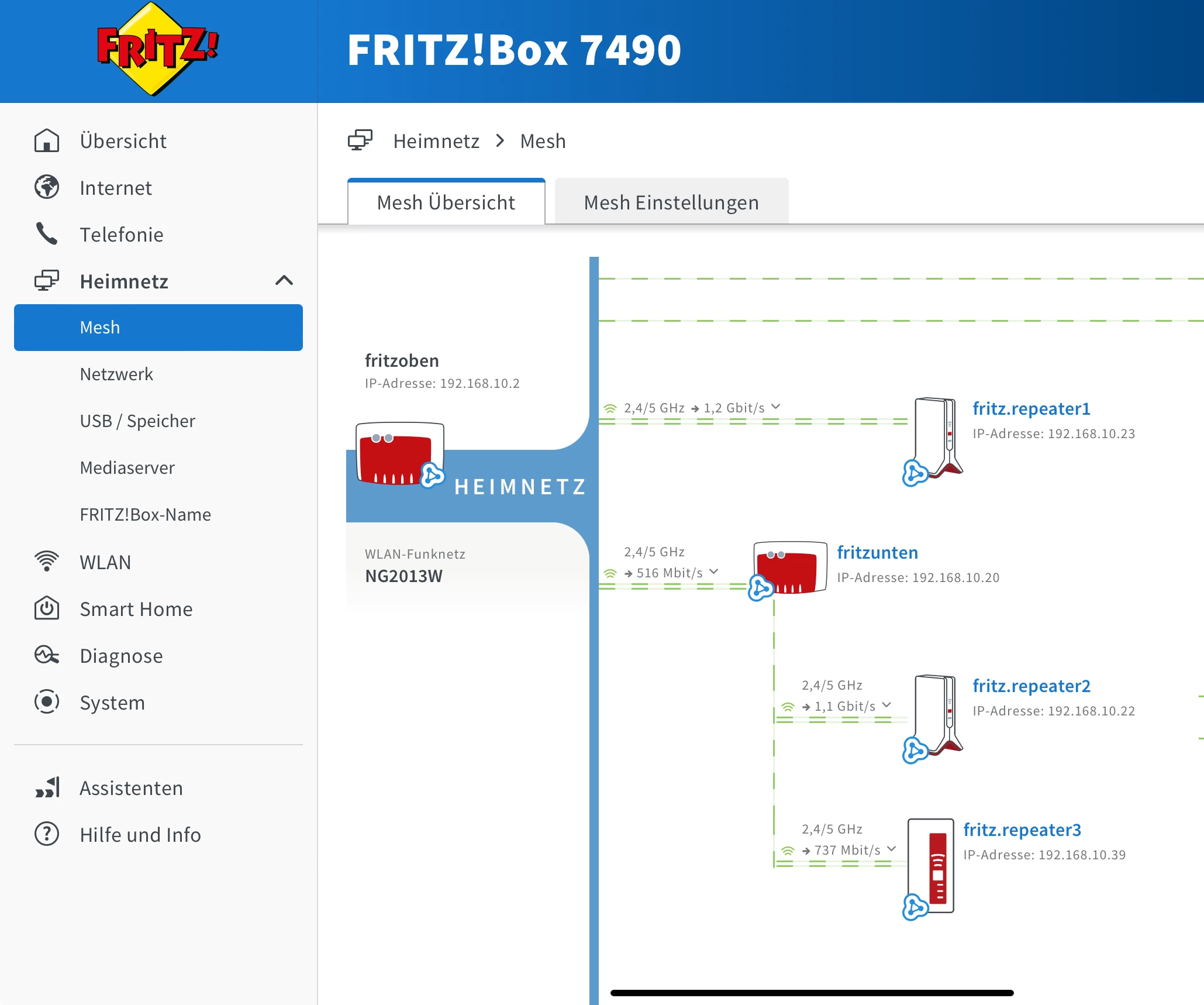1204x1005 pixels.
Task: Open the fritzunten device link
Action: (877, 552)
